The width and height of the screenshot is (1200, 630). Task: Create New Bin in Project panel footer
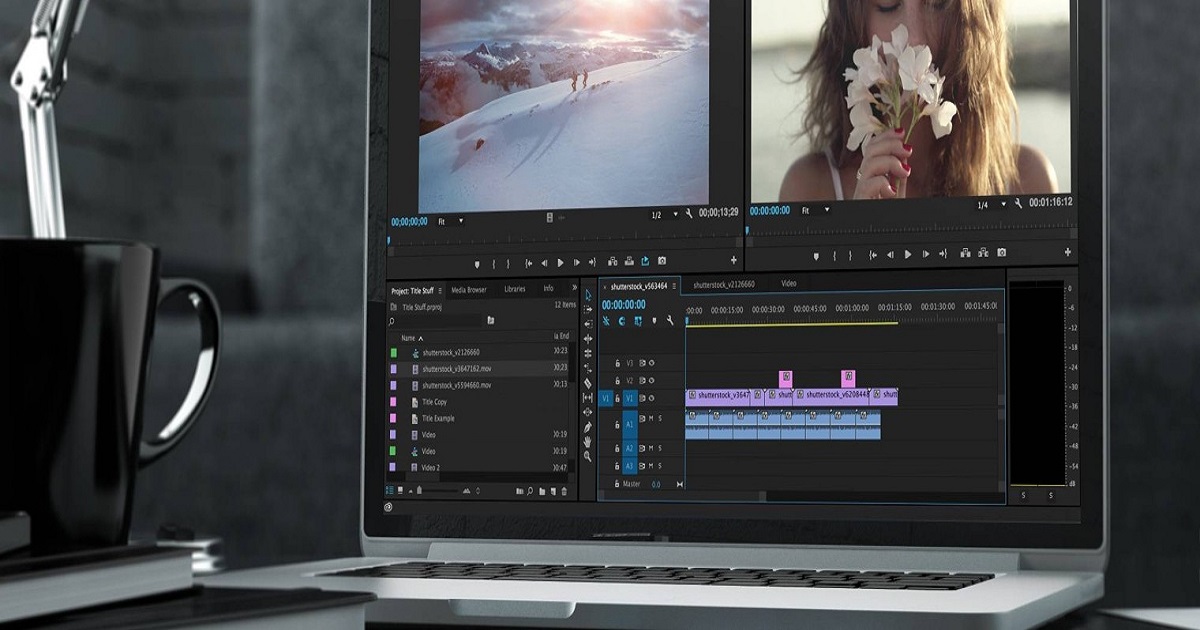542,491
